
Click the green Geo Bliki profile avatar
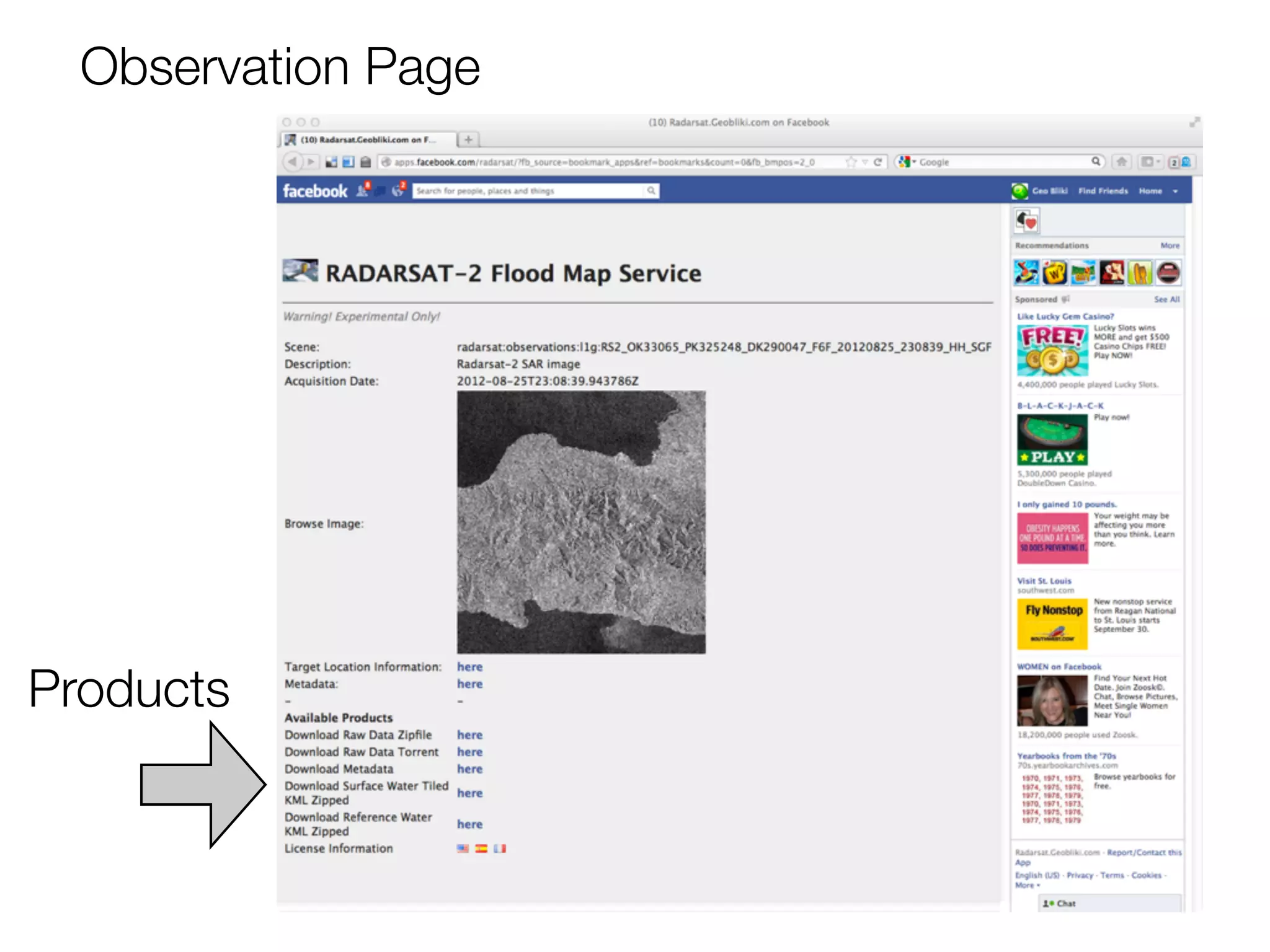click(x=1019, y=191)
